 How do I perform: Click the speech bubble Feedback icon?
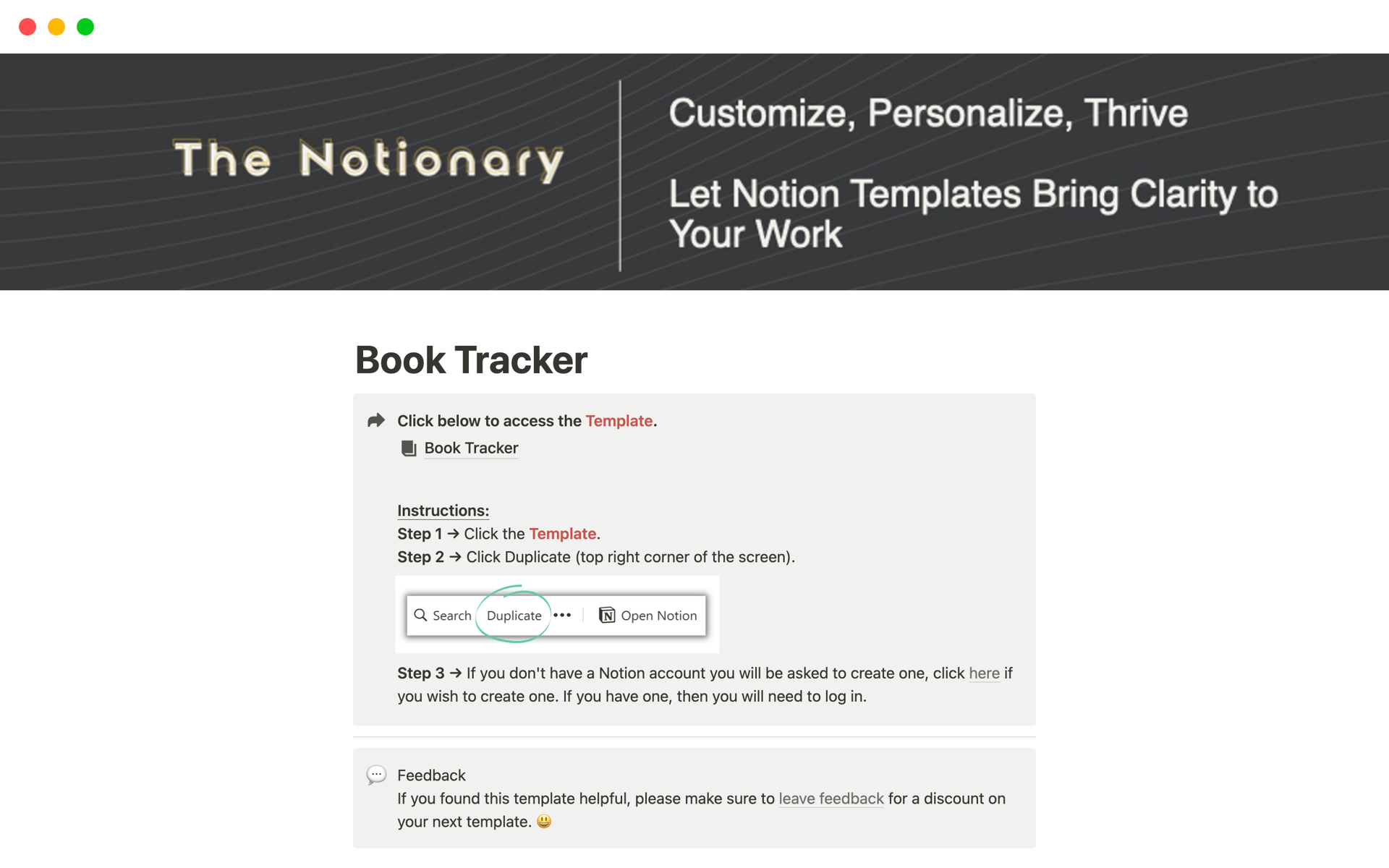(376, 775)
